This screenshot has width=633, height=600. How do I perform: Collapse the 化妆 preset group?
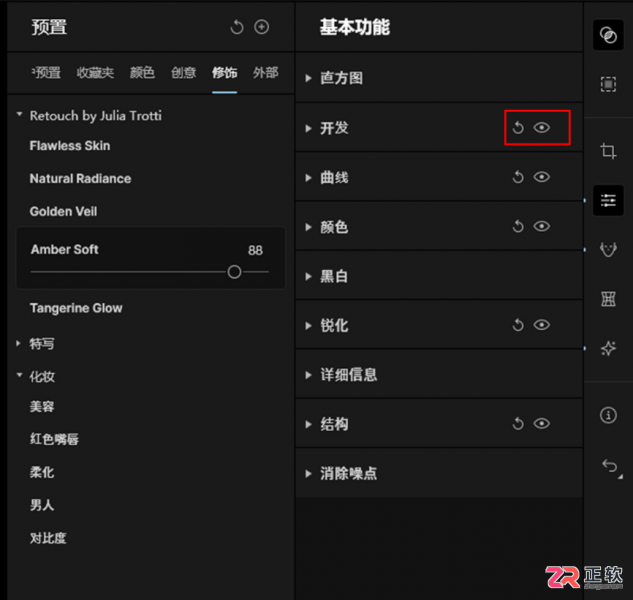pos(19,376)
